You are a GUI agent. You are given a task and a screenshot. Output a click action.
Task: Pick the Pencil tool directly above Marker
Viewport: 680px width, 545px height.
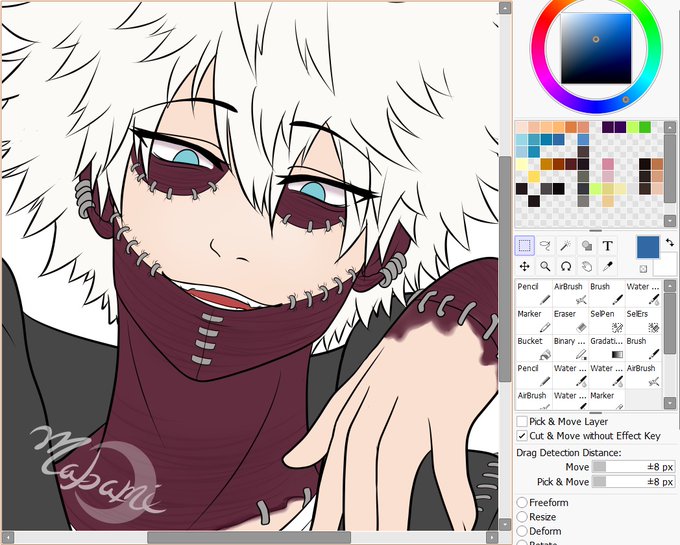[x=533, y=294]
